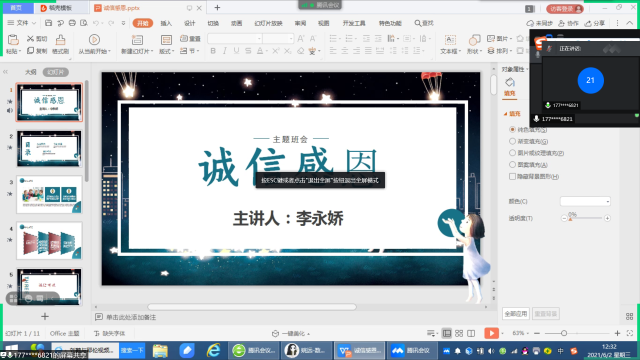Click Missing Fonts (缺失字体) in status bar
The image size is (640, 360).
109,333
